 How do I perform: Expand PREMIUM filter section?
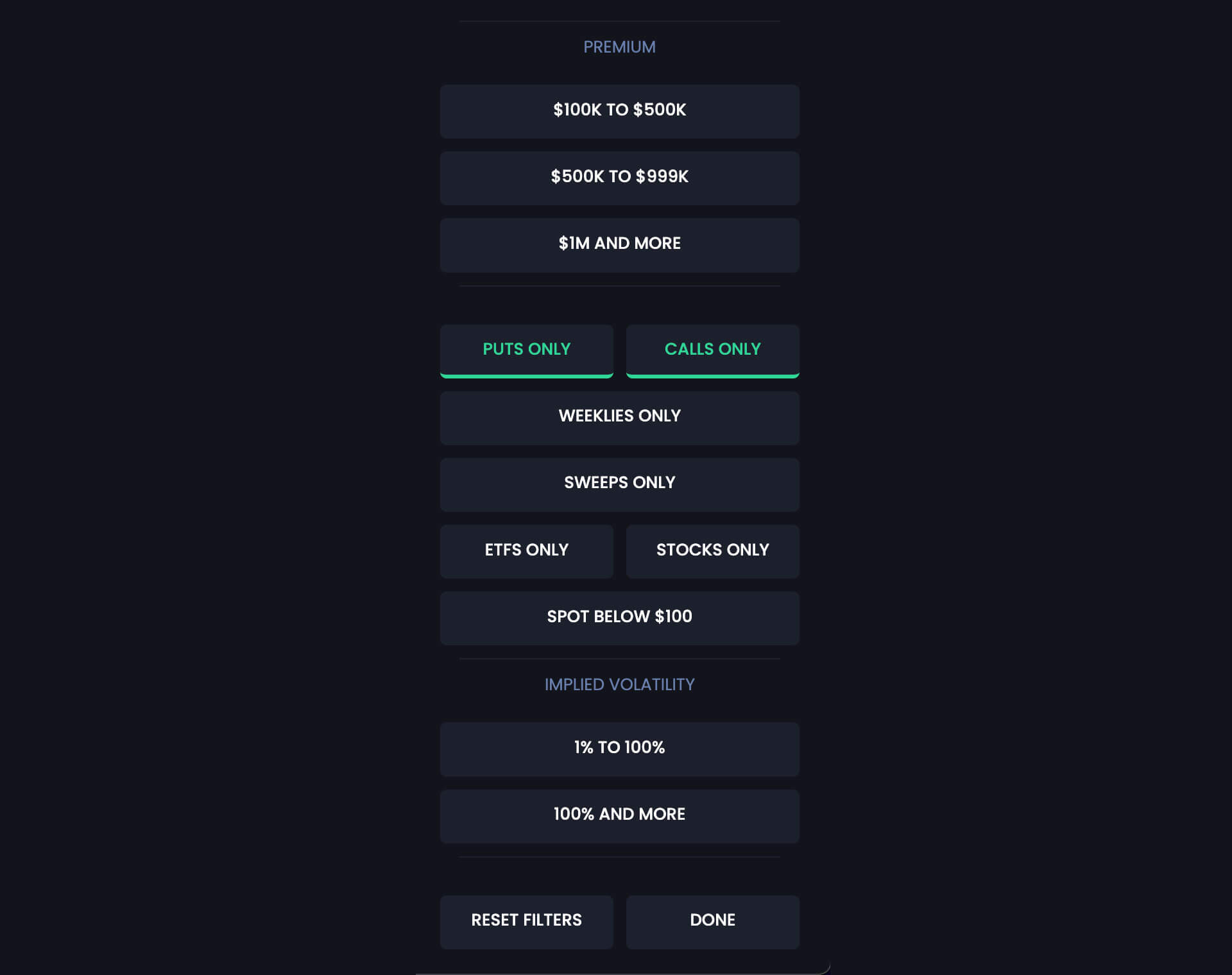619,47
